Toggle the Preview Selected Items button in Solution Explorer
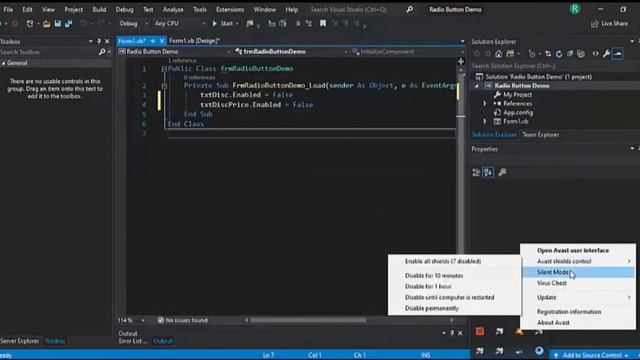This screenshot has height=360, width=640. [x=618, y=54]
